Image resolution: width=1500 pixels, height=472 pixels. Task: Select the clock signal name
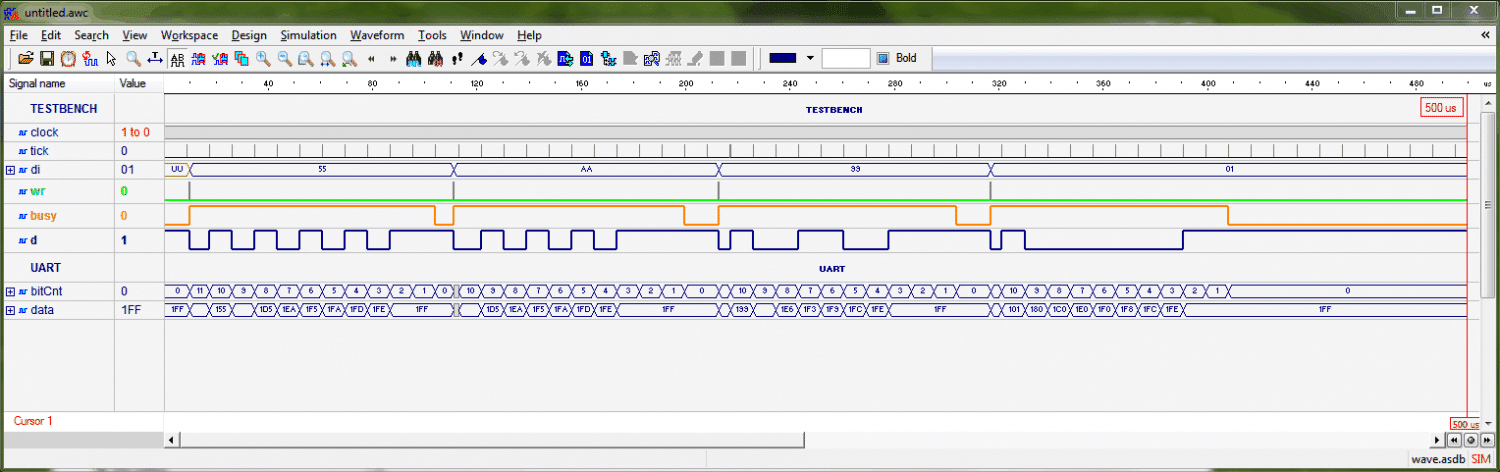pyautogui.click(x=44, y=132)
